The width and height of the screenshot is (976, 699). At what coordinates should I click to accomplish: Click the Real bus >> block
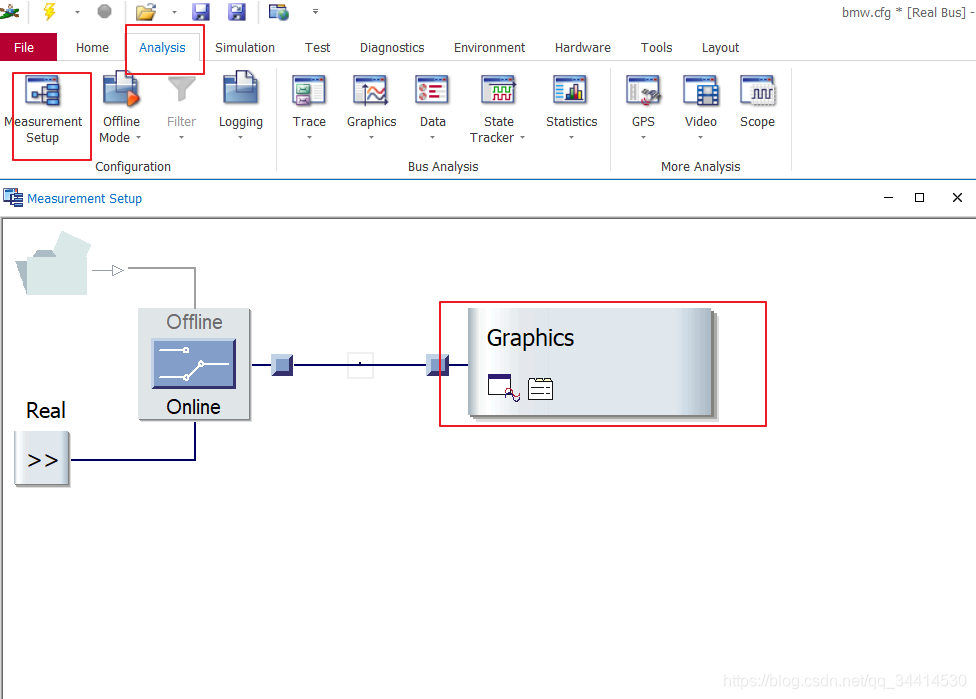[x=42, y=459]
